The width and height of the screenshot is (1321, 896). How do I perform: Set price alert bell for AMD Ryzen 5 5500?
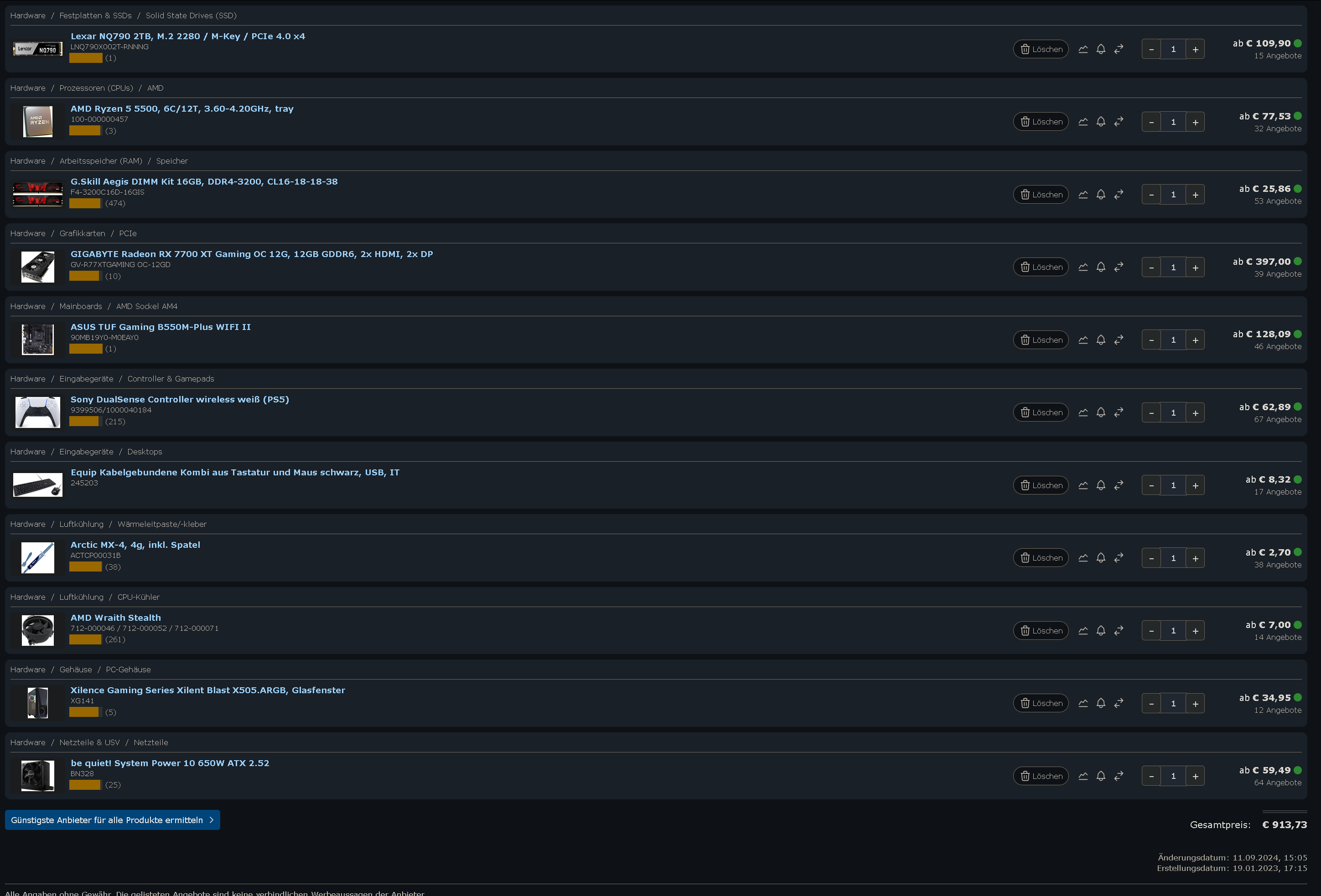(x=1100, y=122)
